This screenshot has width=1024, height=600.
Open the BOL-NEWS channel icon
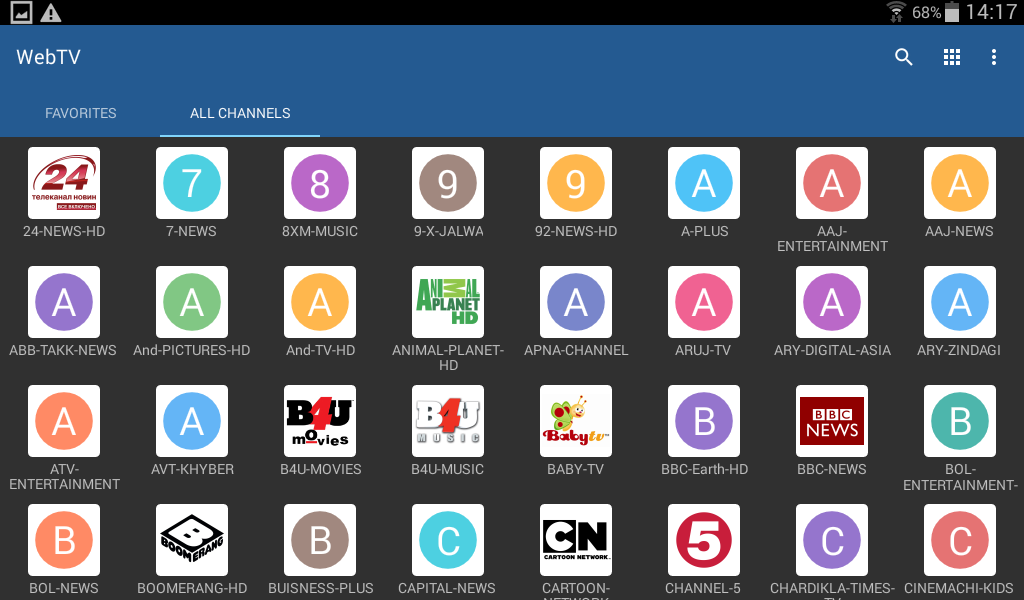[x=64, y=540]
